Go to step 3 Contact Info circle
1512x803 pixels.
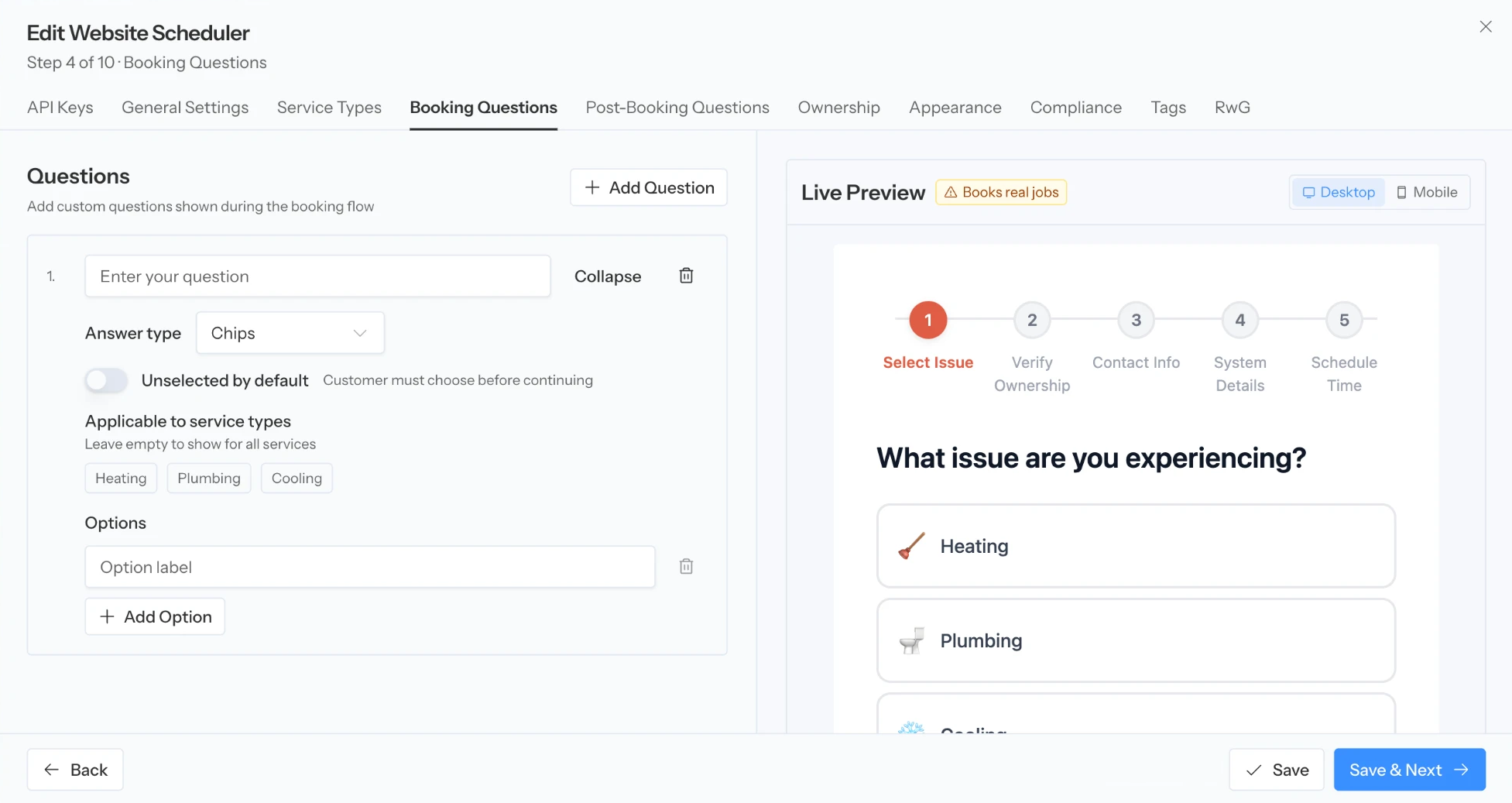1136,320
